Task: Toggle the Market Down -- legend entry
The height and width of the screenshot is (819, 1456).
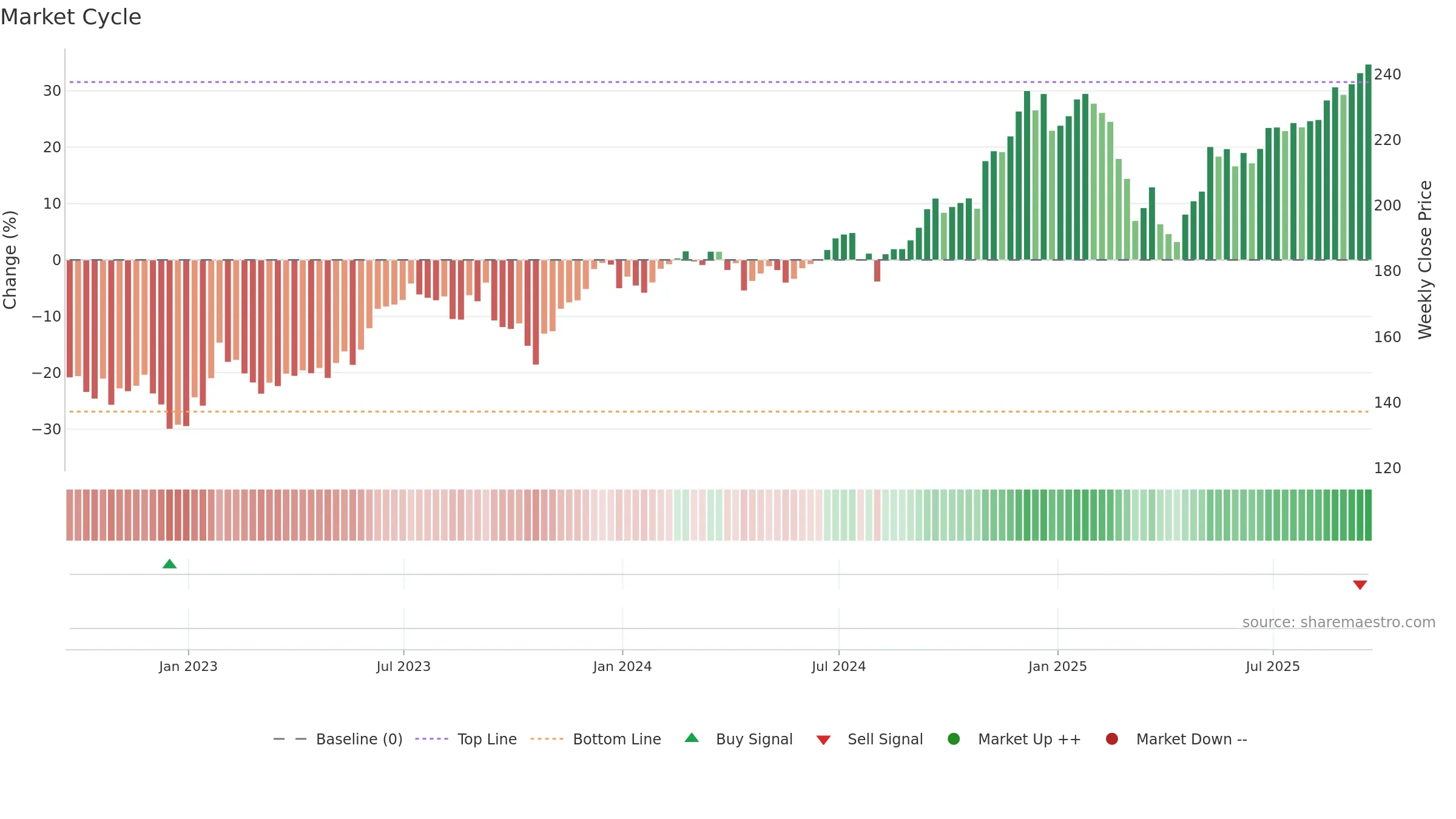Action: click(x=1176, y=739)
